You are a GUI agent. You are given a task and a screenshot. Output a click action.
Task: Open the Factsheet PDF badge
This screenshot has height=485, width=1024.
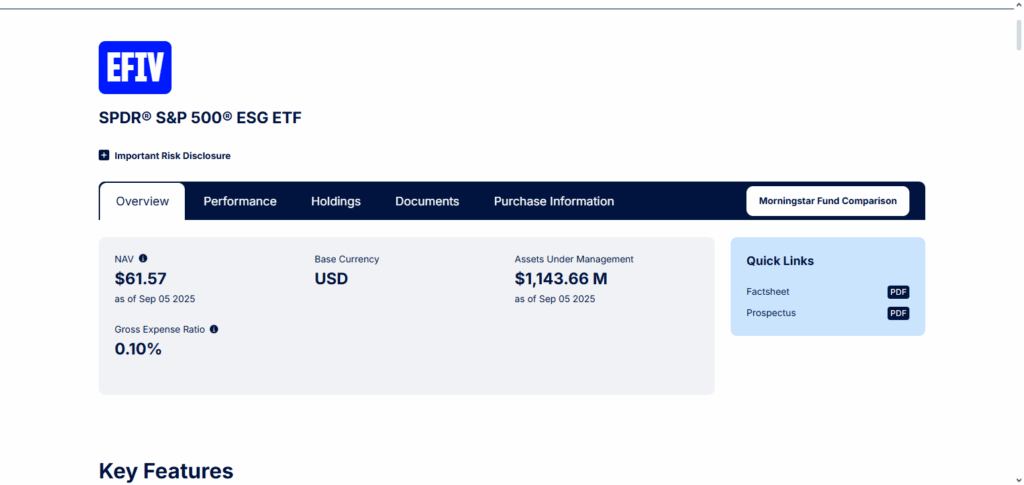pos(898,292)
